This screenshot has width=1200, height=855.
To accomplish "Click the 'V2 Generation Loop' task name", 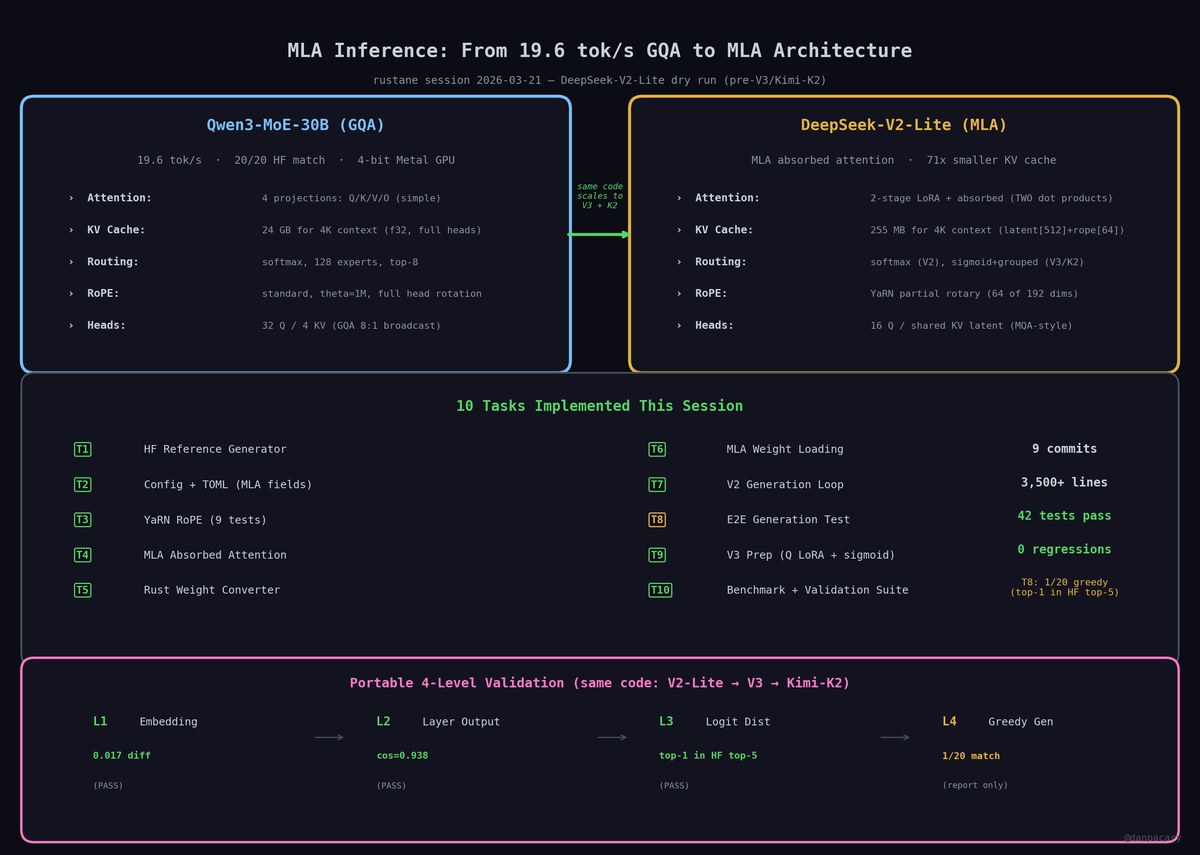I will (785, 484).
